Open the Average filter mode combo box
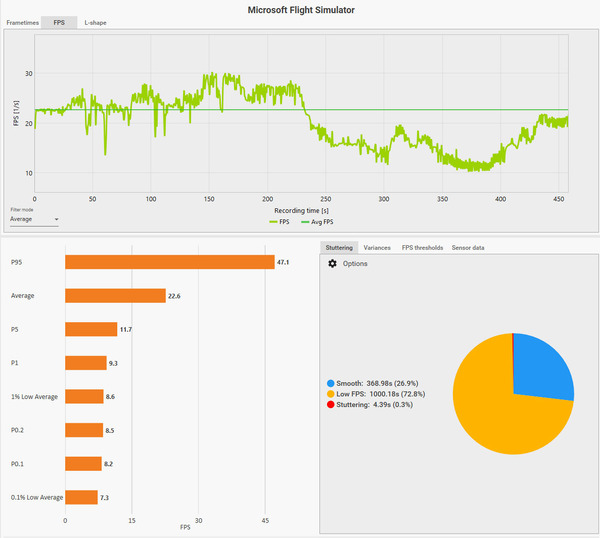 [x=34, y=219]
